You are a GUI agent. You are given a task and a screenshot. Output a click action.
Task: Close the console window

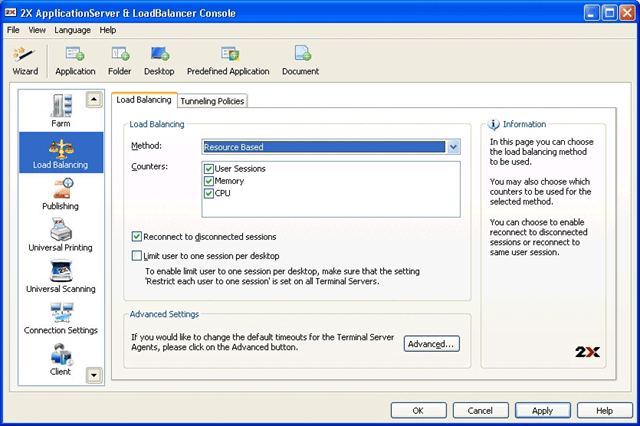(627, 13)
